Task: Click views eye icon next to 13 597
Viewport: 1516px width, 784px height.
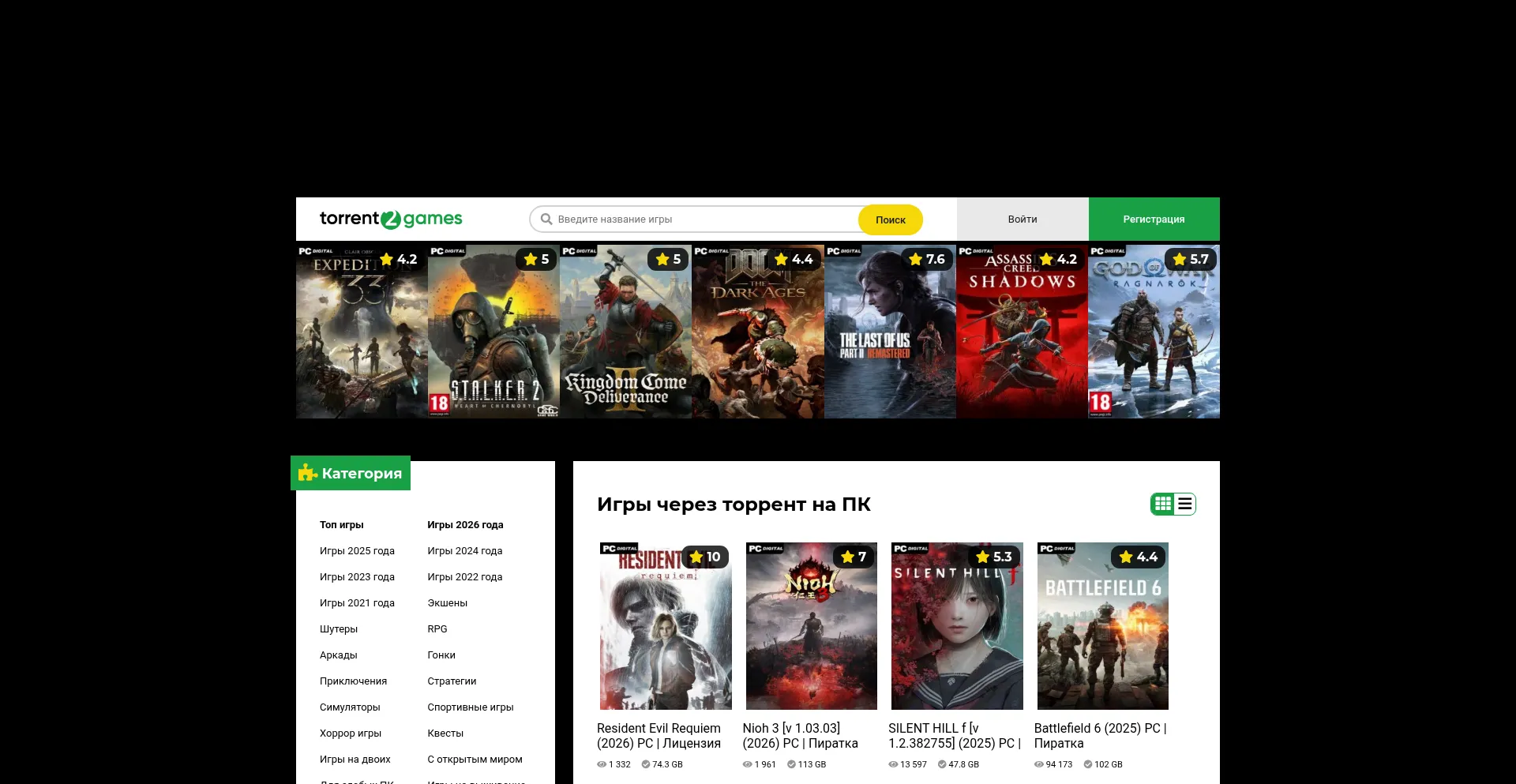Action: (x=893, y=764)
